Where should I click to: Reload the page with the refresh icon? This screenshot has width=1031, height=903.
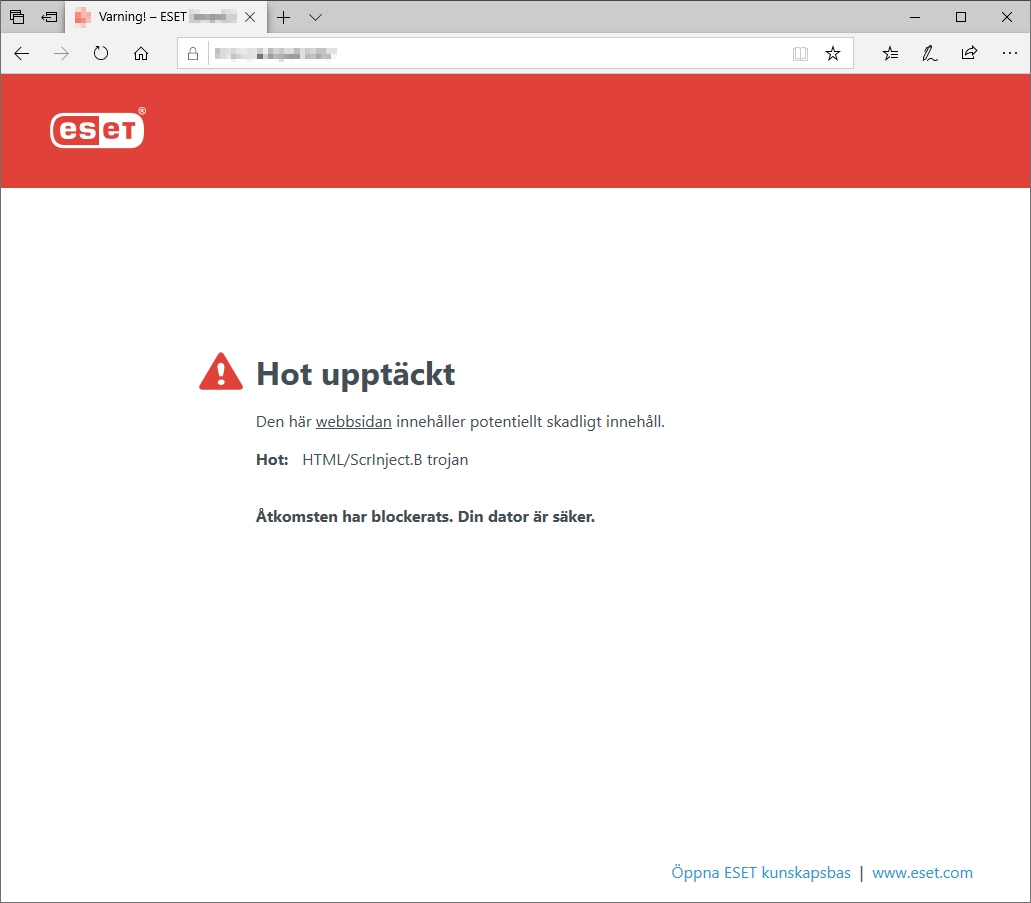(x=100, y=54)
